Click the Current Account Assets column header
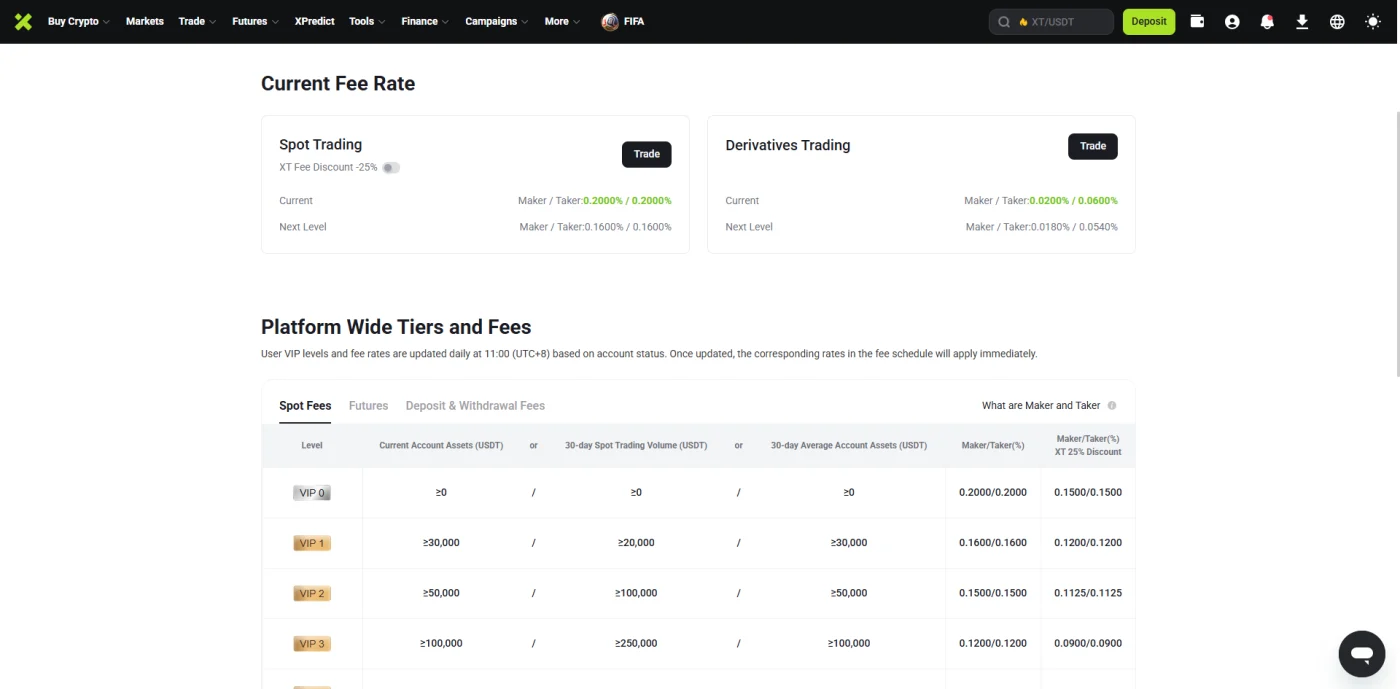Viewport: 1400px width, 689px height. [x=441, y=446]
